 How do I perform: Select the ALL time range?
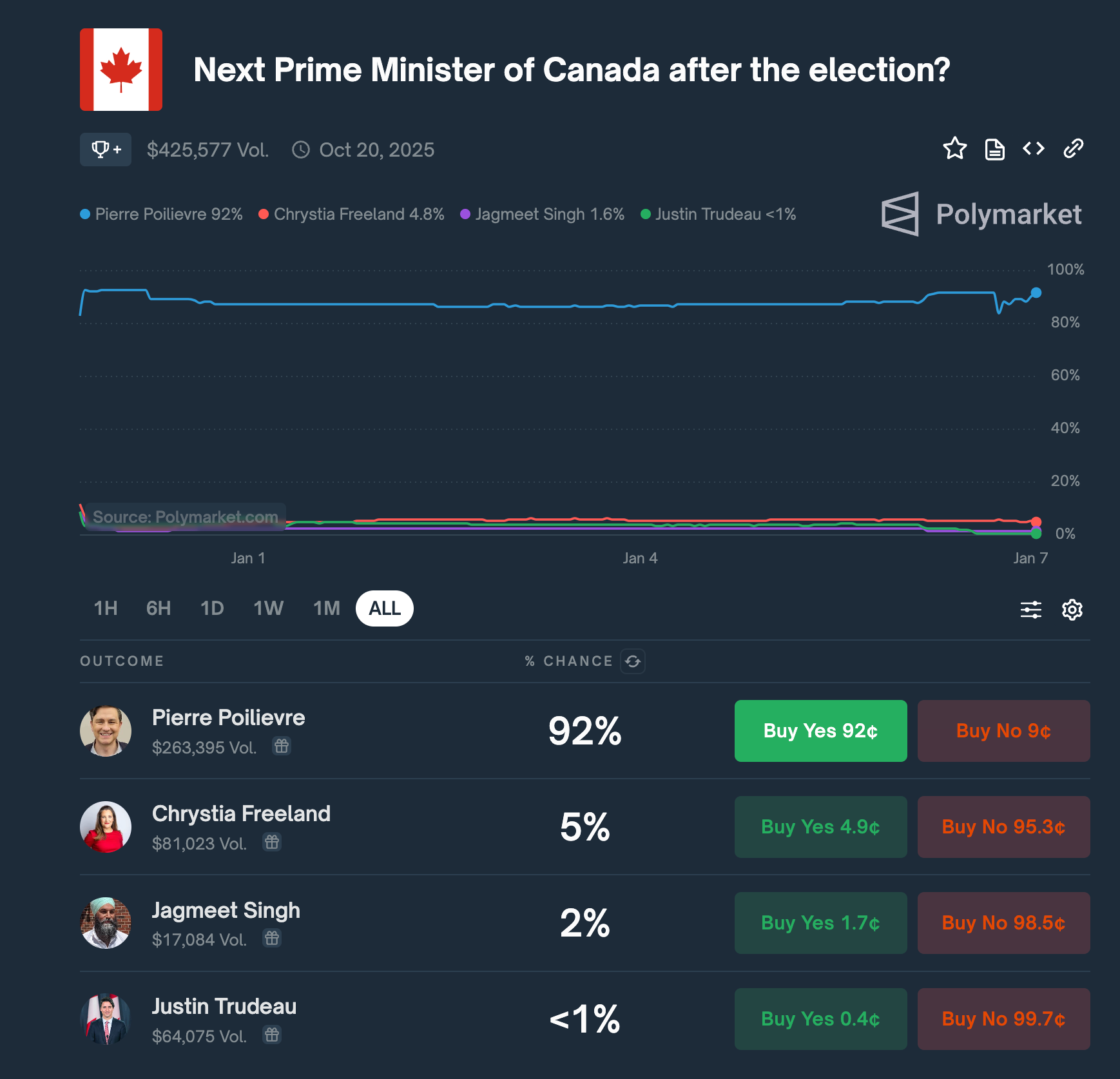pos(385,608)
